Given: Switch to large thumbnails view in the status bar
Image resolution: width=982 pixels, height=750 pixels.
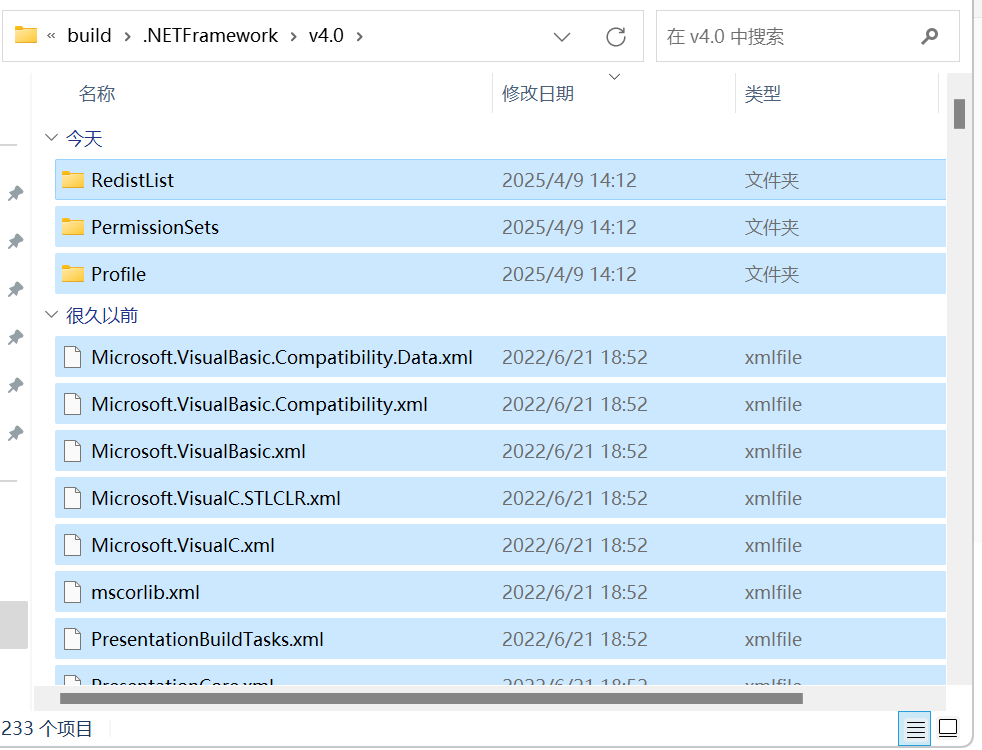Looking at the screenshot, I should pos(948,729).
